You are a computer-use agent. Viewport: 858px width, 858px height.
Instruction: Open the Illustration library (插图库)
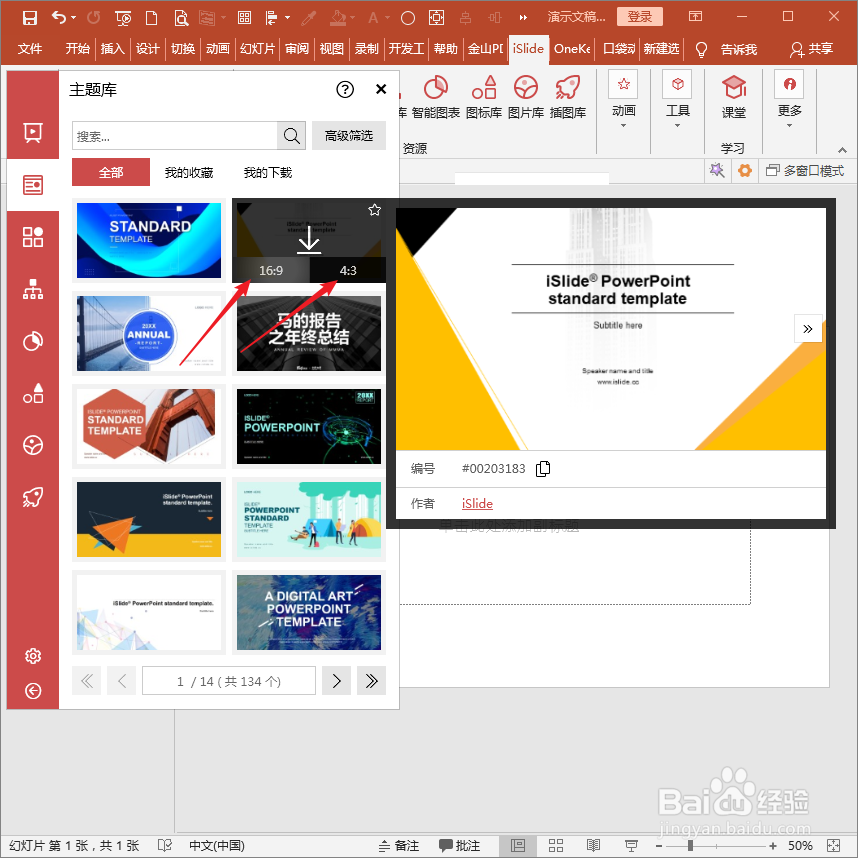(567, 97)
